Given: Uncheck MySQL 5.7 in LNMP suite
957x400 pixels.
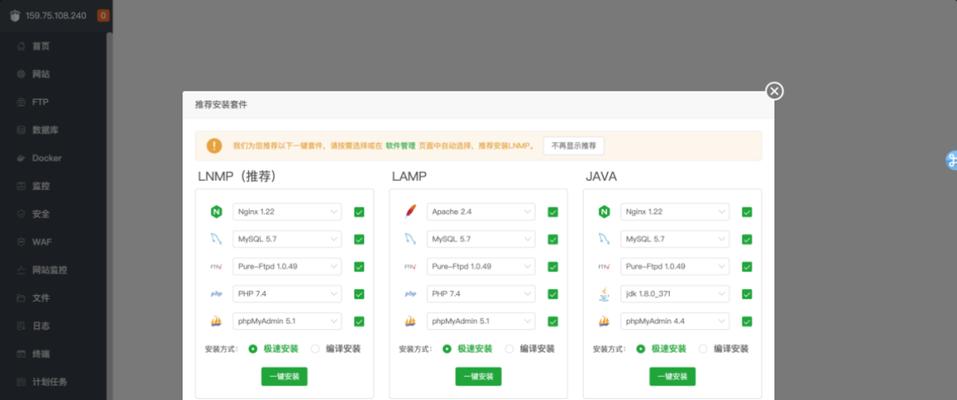Looking at the screenshot, I should 359,239.
